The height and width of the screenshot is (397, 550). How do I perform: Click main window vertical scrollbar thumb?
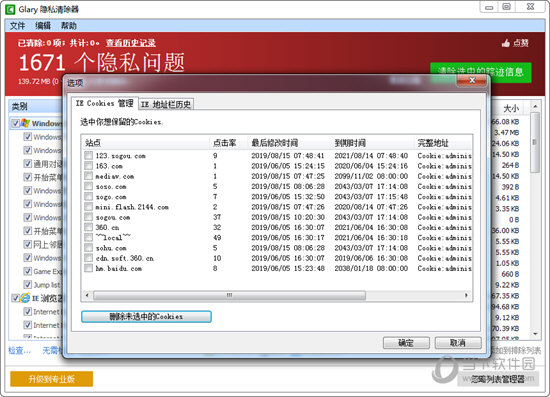pyautogui.click(x=535, y=142)
